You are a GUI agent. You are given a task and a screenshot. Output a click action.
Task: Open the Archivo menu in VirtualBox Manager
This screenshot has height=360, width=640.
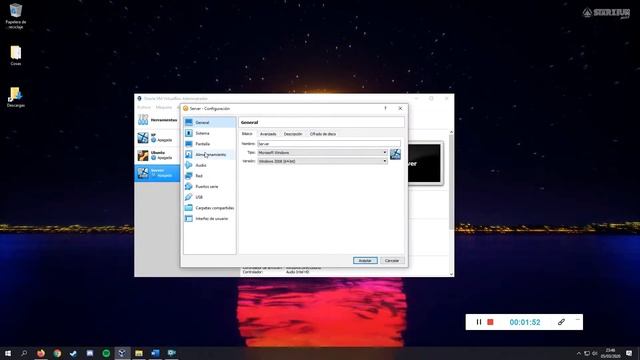coord(144,107)
